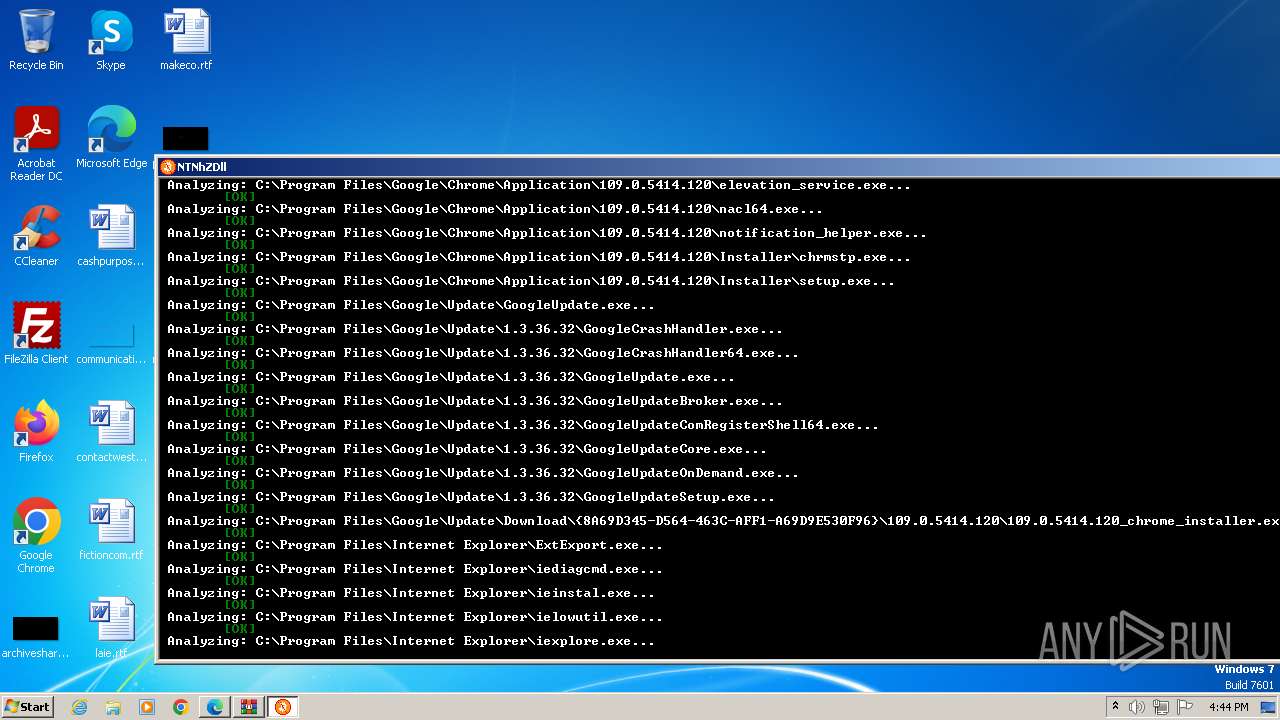Screen dimensions: 1280x720
Task: Open Acrobat Reader DC shortcut
Action: 36,144
